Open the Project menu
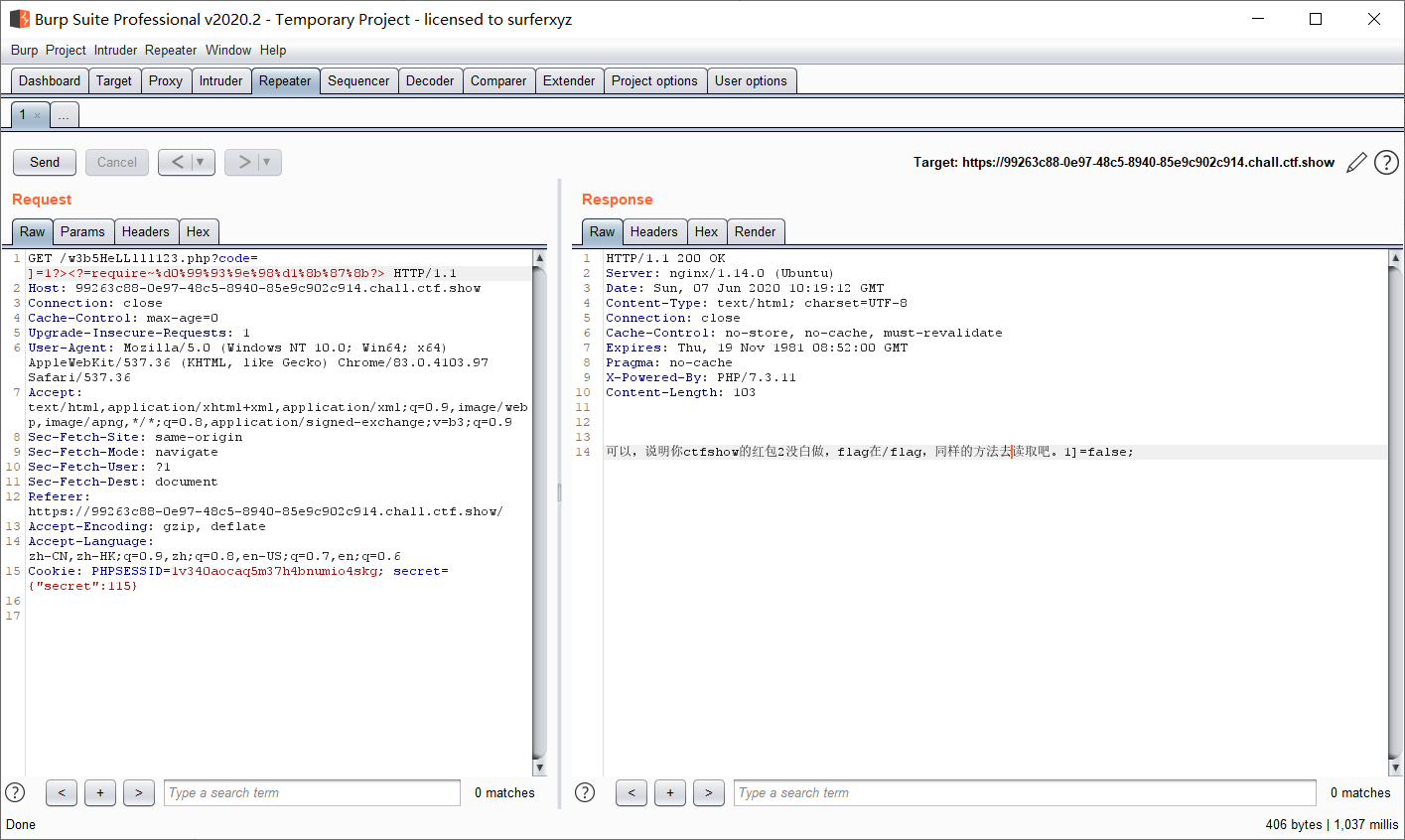 66,50
